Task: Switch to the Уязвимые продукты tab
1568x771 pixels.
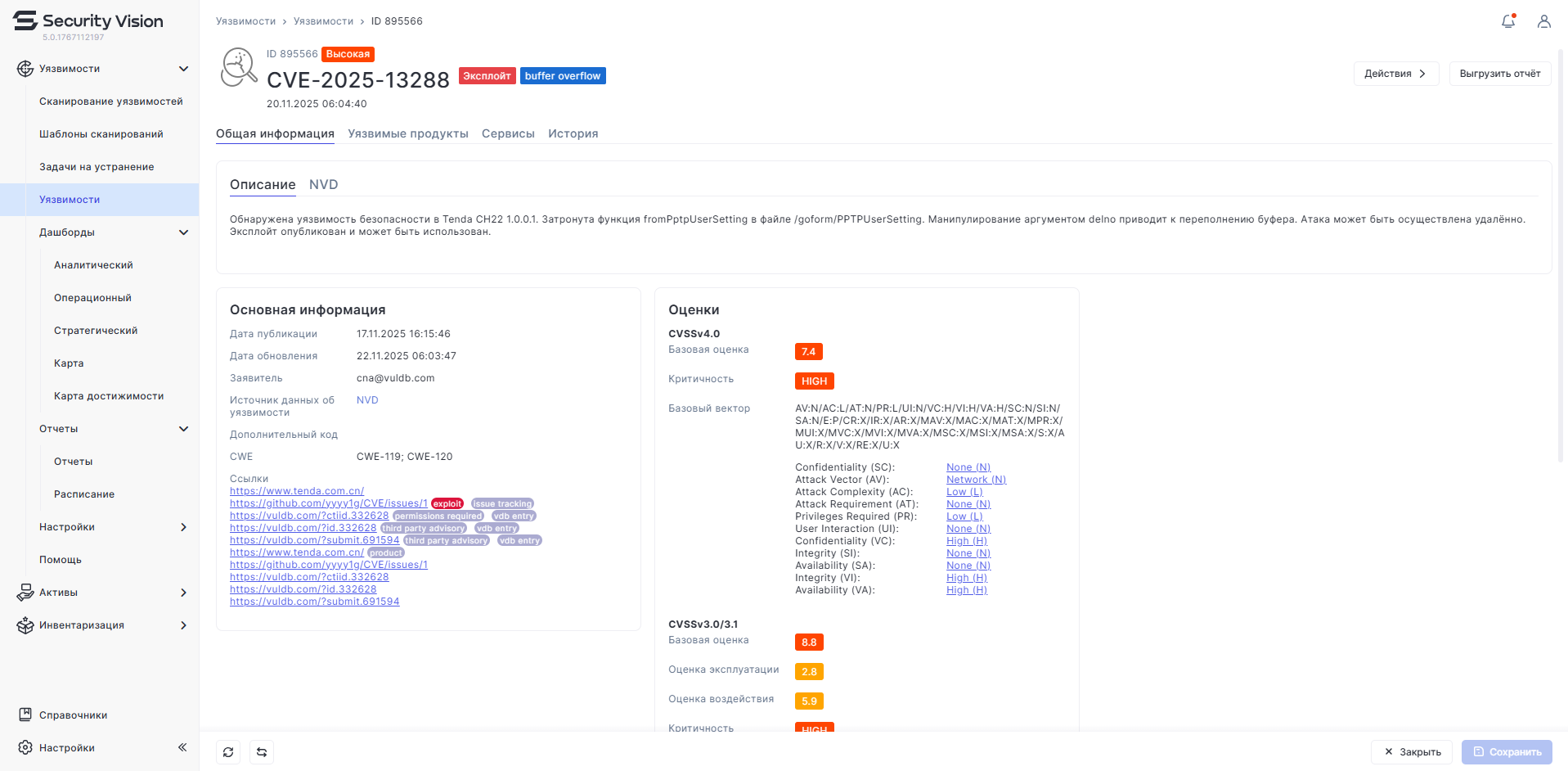Action: click(x=407, y=133)
